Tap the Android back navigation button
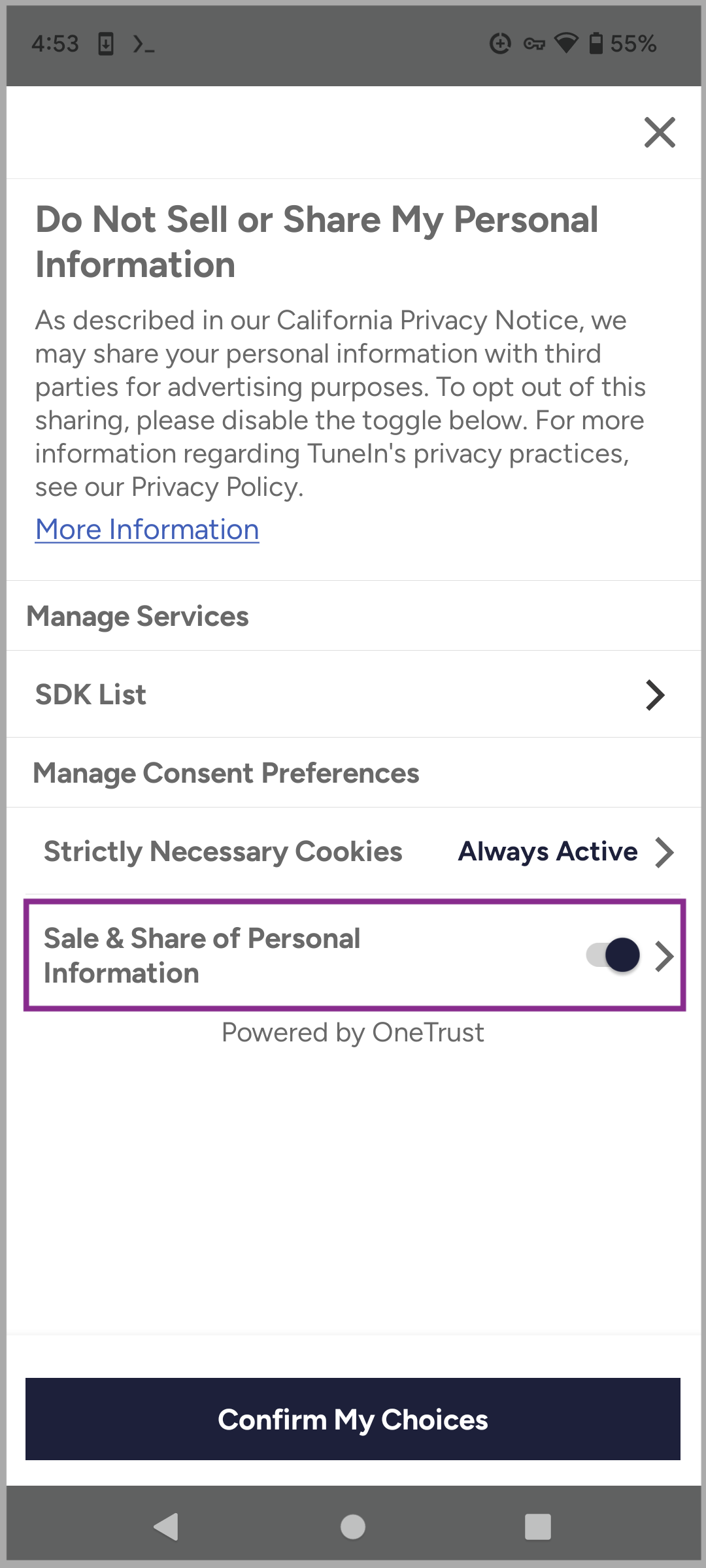Screen dimensions: 706x1568 (166, 1527)
